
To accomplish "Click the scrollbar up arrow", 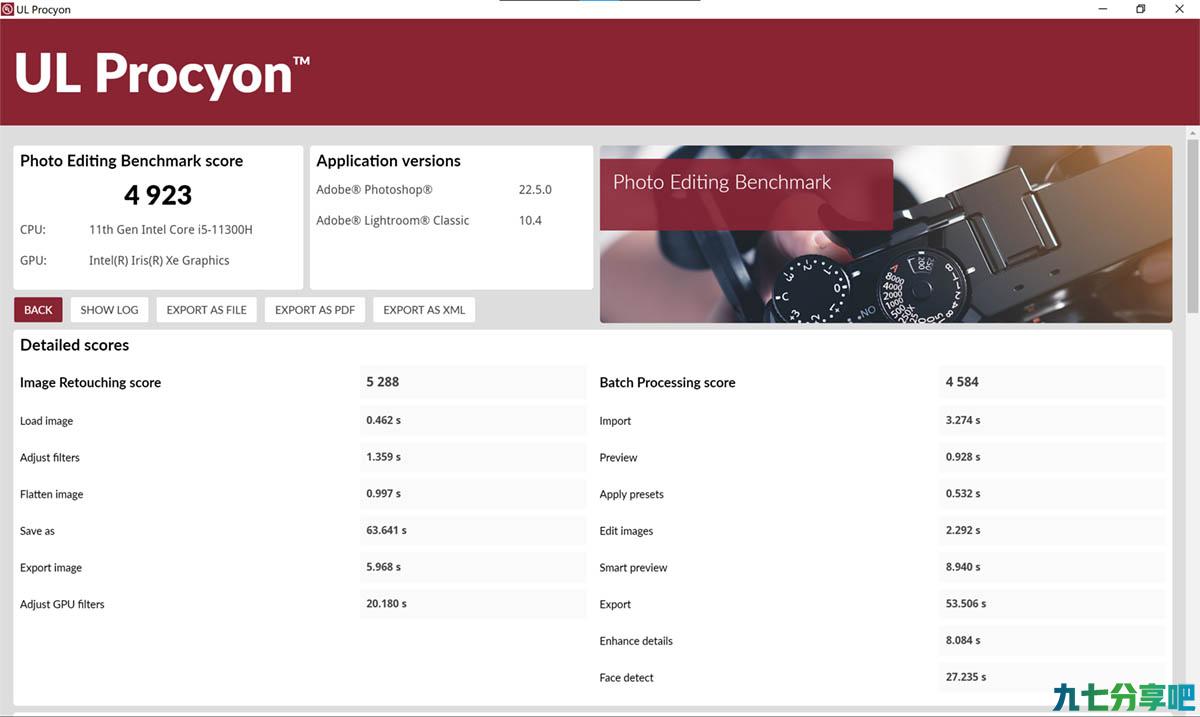I will click(1192, 133).
